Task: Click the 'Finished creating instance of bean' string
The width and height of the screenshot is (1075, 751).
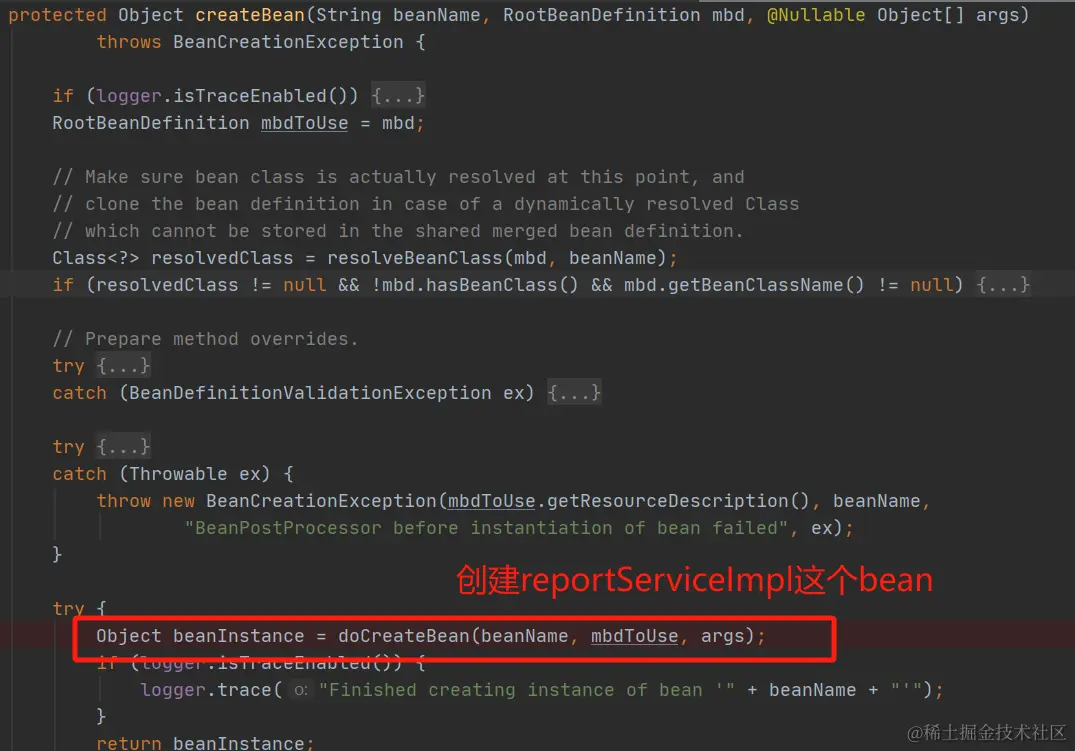Action: [527, 690]
